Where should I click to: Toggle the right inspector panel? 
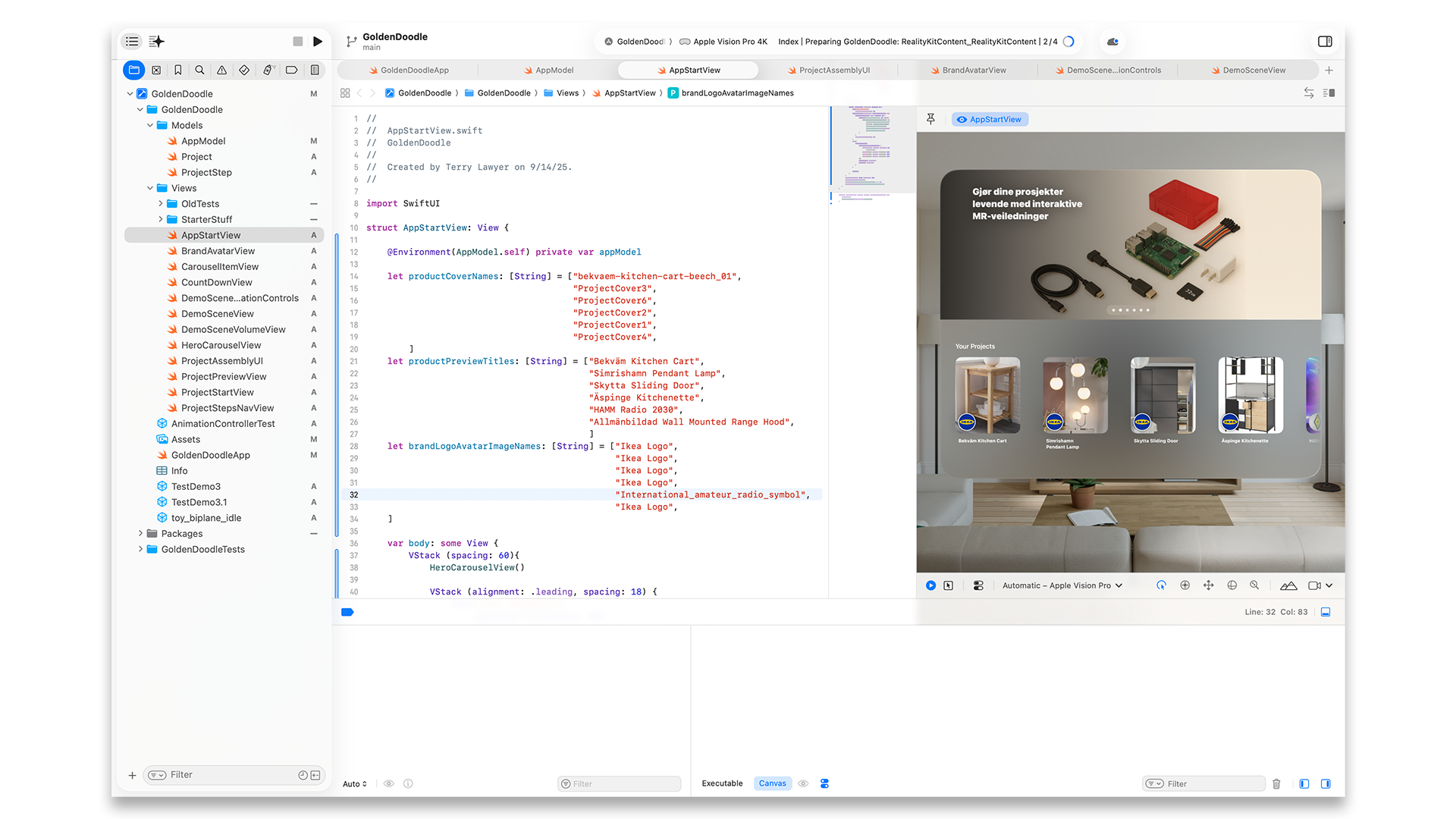(1325, 42)
